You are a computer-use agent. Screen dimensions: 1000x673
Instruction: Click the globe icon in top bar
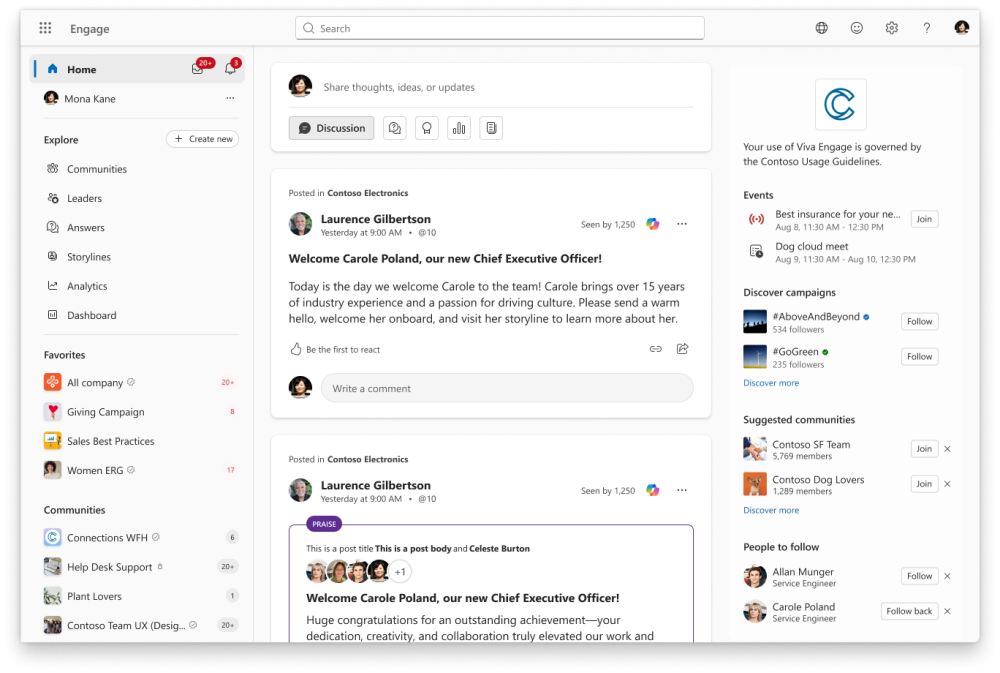coord(821,28)
